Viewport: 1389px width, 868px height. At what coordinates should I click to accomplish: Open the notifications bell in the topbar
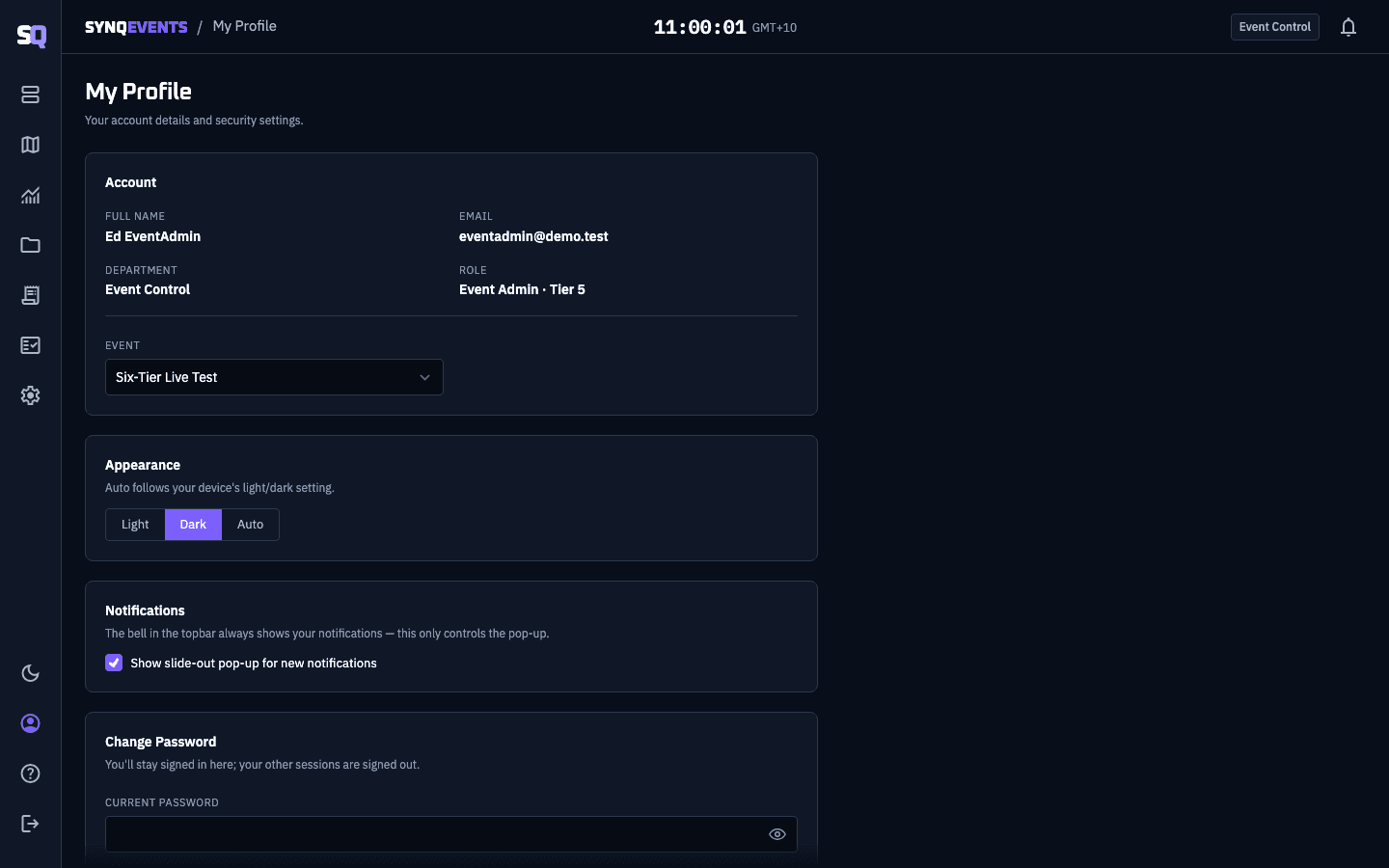click(1348, 27)
